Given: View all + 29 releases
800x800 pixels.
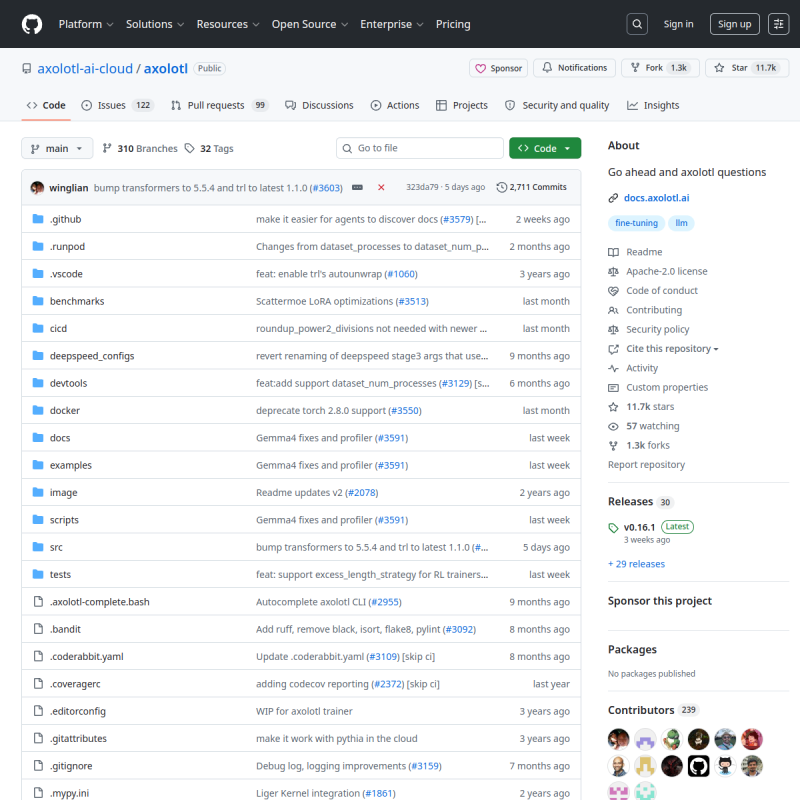Looking at the screenshot, I should pyautogui.click(x=636, y=564).
